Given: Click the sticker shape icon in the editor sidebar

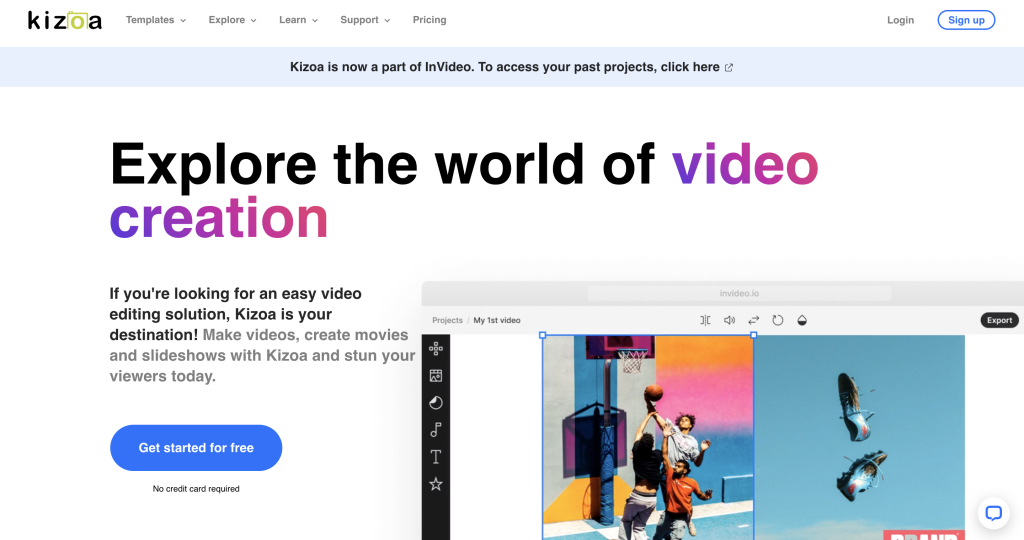Looking at the screenshot, I should pos(436,403).
